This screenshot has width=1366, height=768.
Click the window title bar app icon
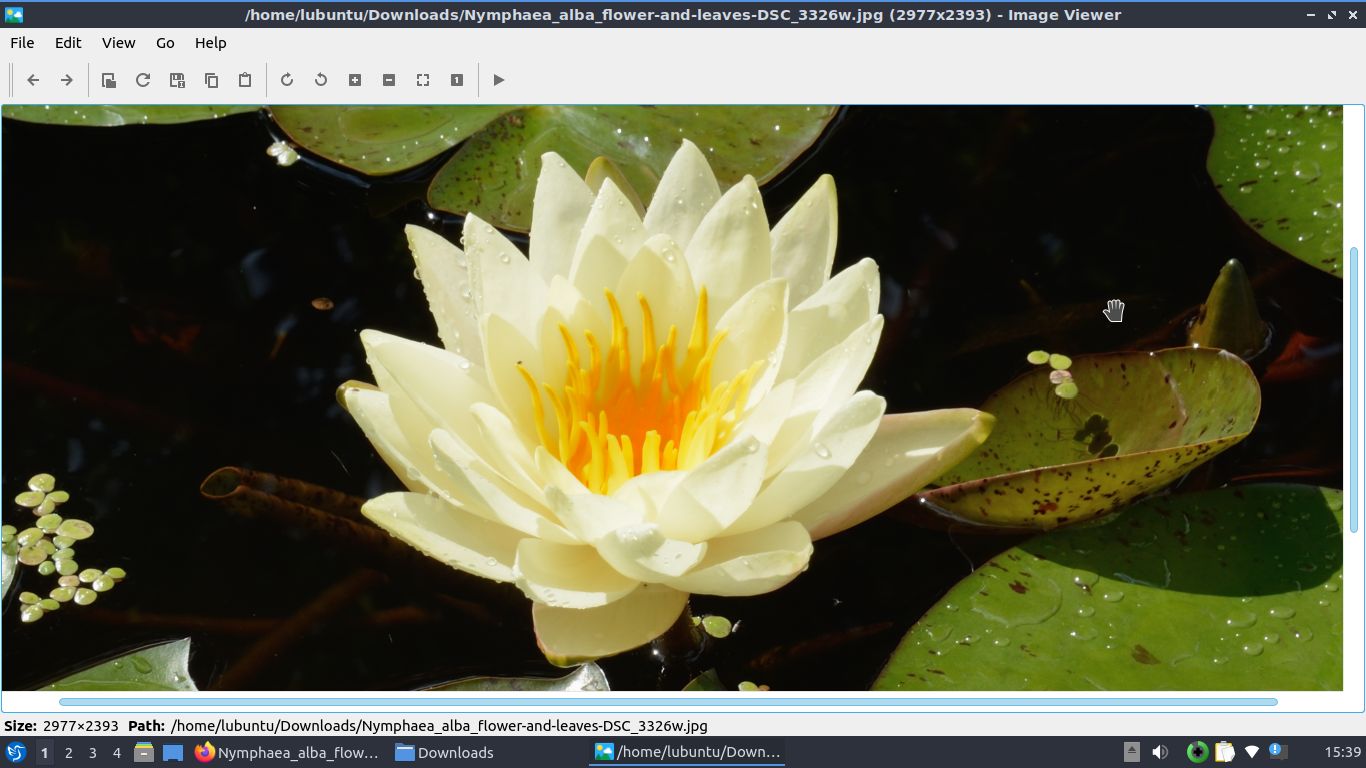13,15
